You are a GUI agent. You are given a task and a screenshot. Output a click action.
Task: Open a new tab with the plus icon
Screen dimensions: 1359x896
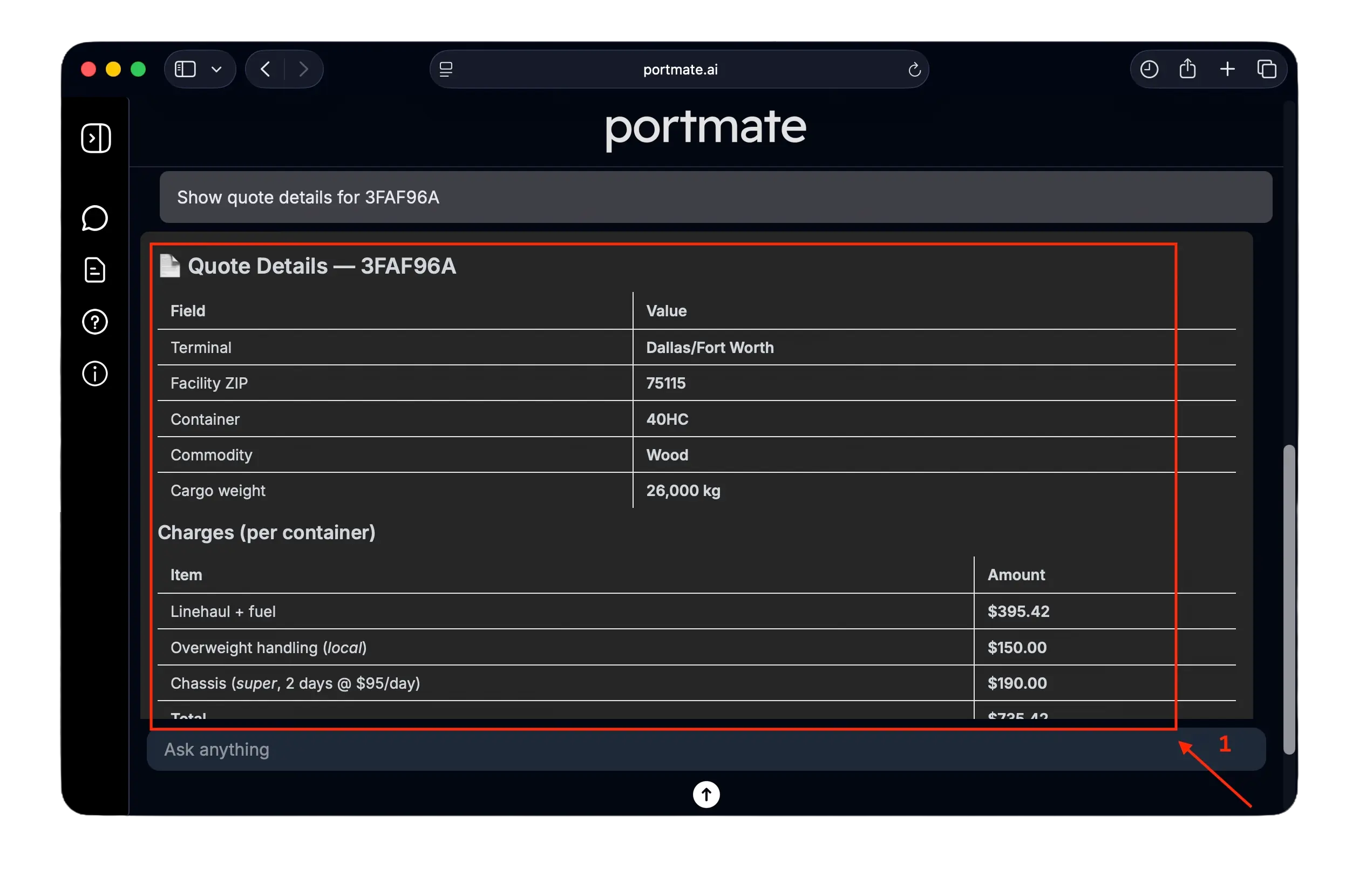(1227, 69)
